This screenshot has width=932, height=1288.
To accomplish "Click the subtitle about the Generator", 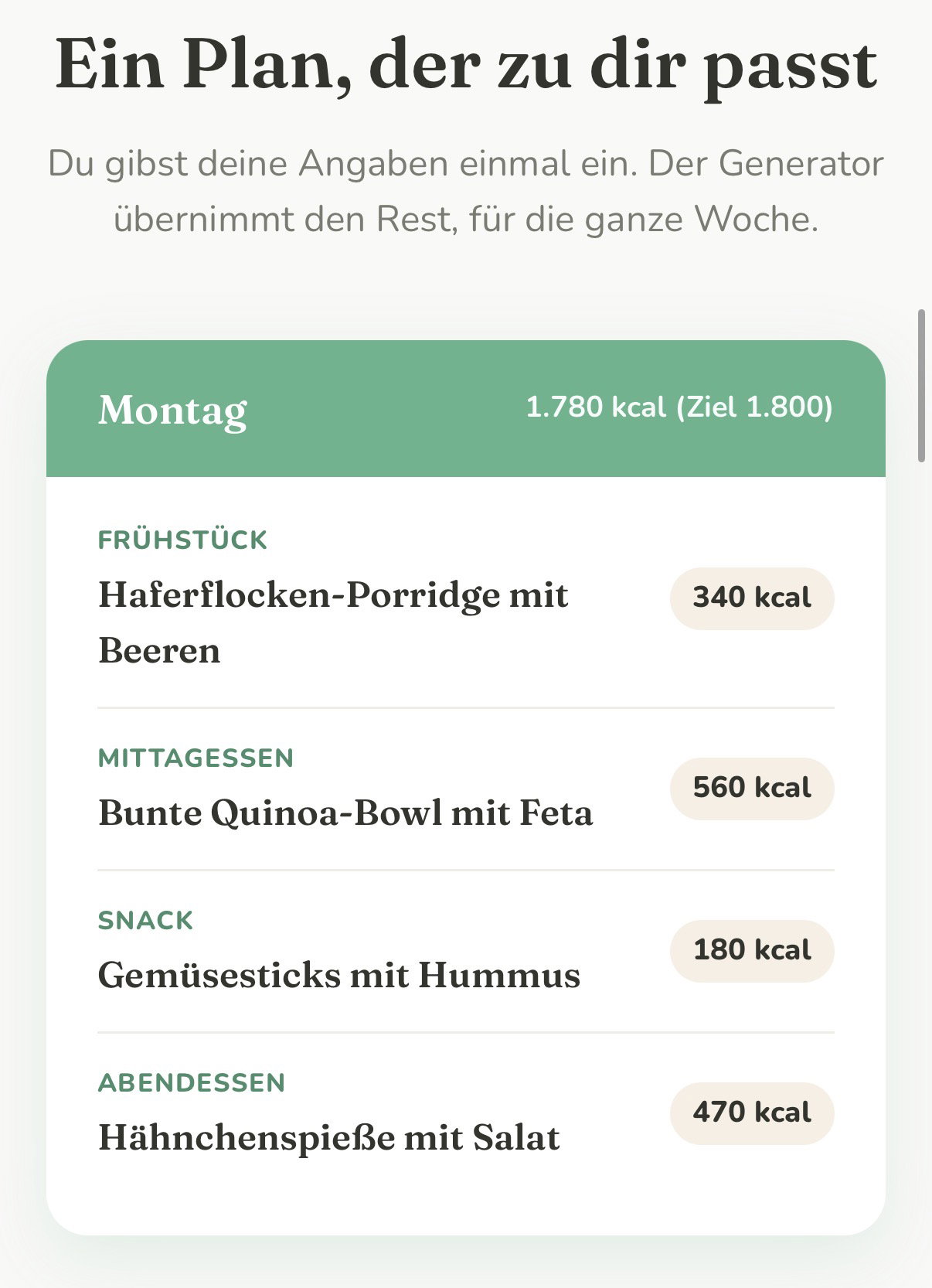I will (x=466, y=191).
